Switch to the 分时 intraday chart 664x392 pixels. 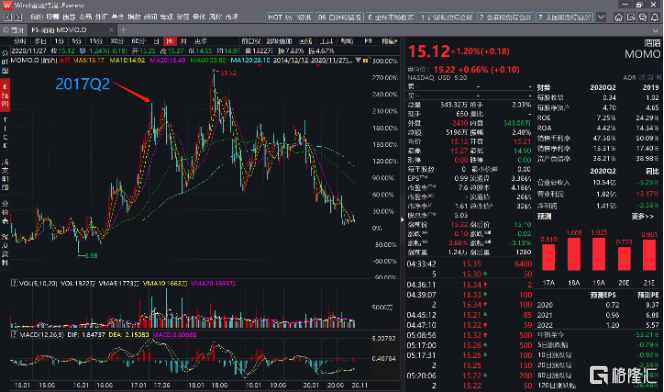[20, 41]
